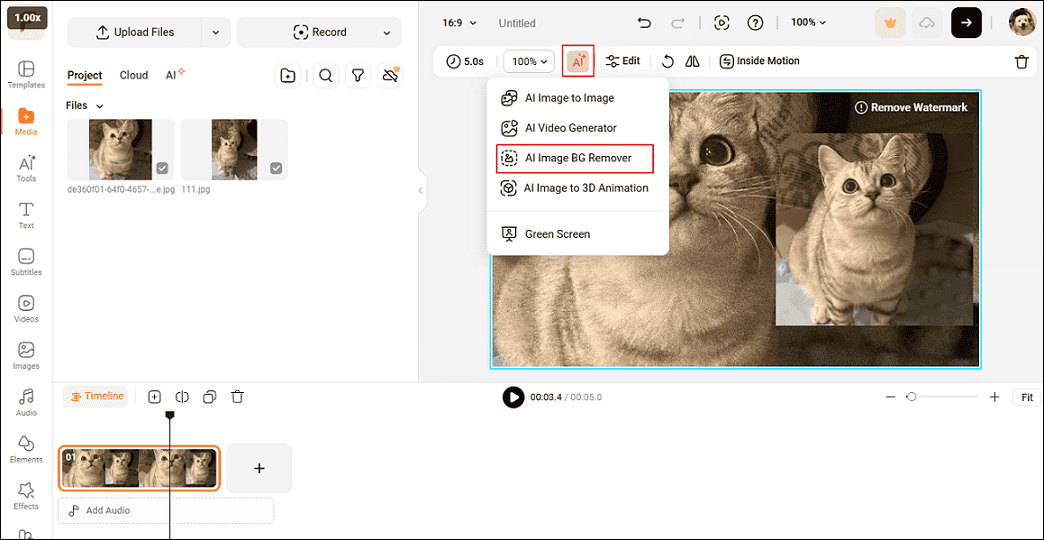Open the Templates sidebar panel
1044x540 pixels.
[x=26, y=75]
